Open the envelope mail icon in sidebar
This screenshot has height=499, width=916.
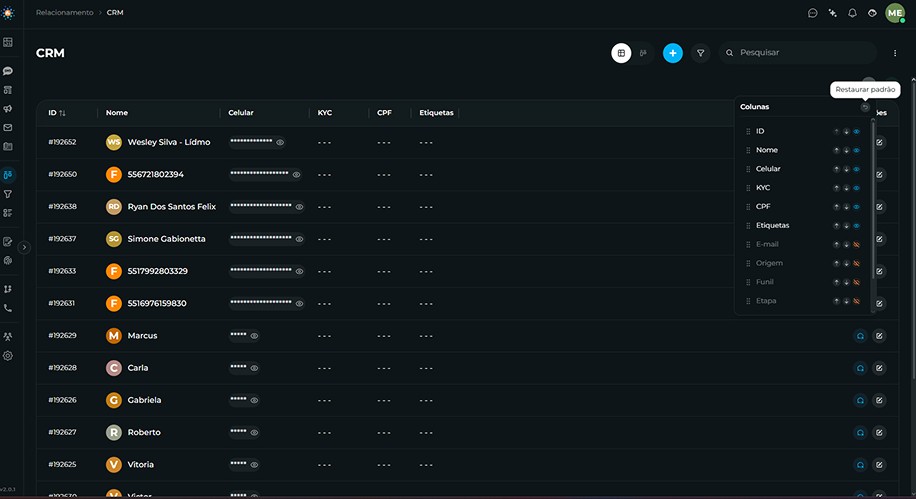point(8,127)
